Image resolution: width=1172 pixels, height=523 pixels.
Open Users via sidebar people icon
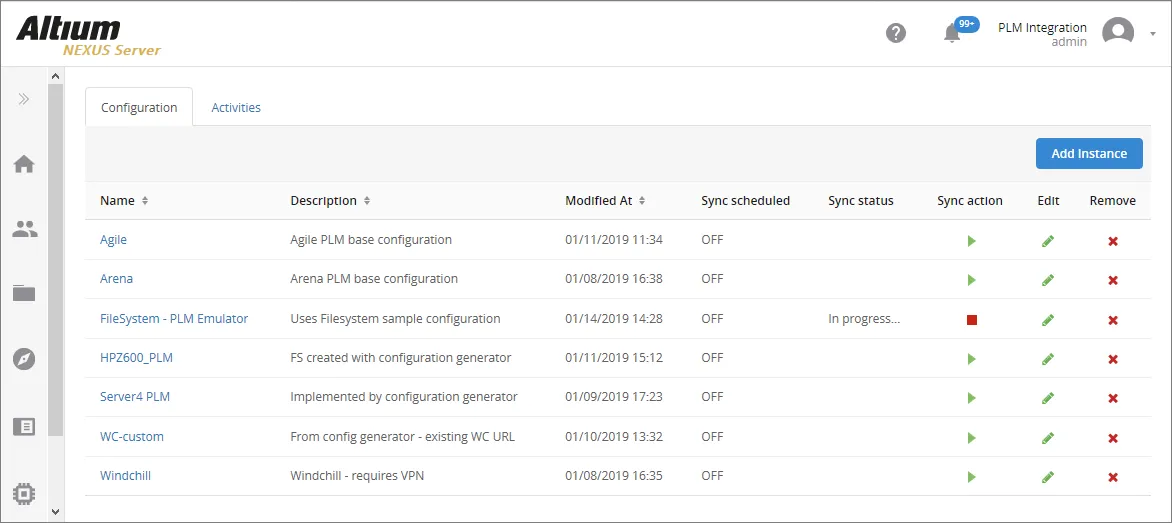coord(24,229)
